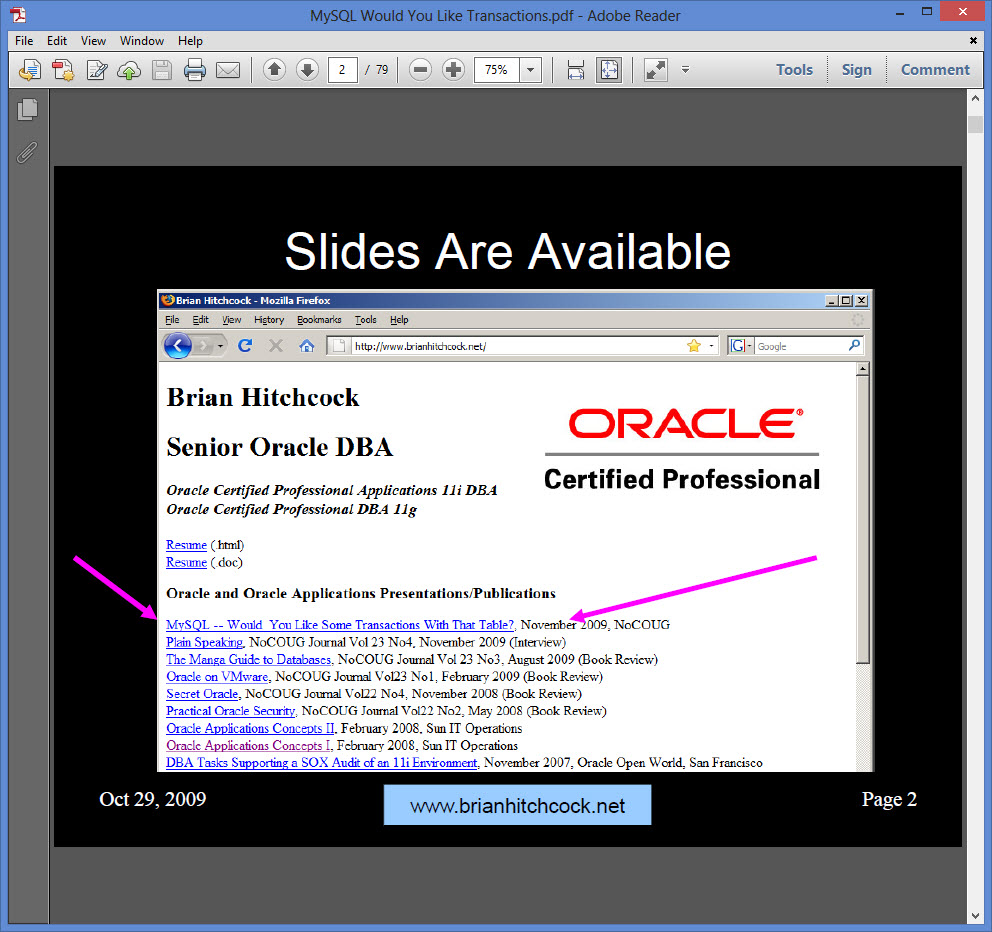Zoom in using the plus button
Image resolution: width=992 pixels, height=932 pixels.
454,70
